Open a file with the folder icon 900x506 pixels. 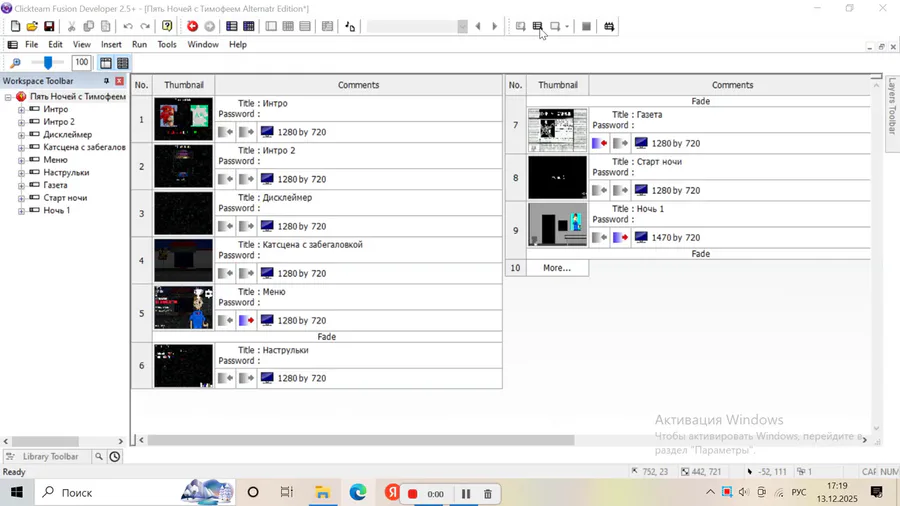tap(32, 26)
